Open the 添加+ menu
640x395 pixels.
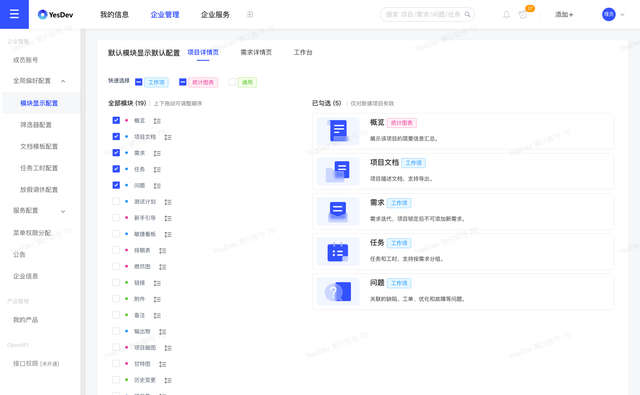coord(564,15)
